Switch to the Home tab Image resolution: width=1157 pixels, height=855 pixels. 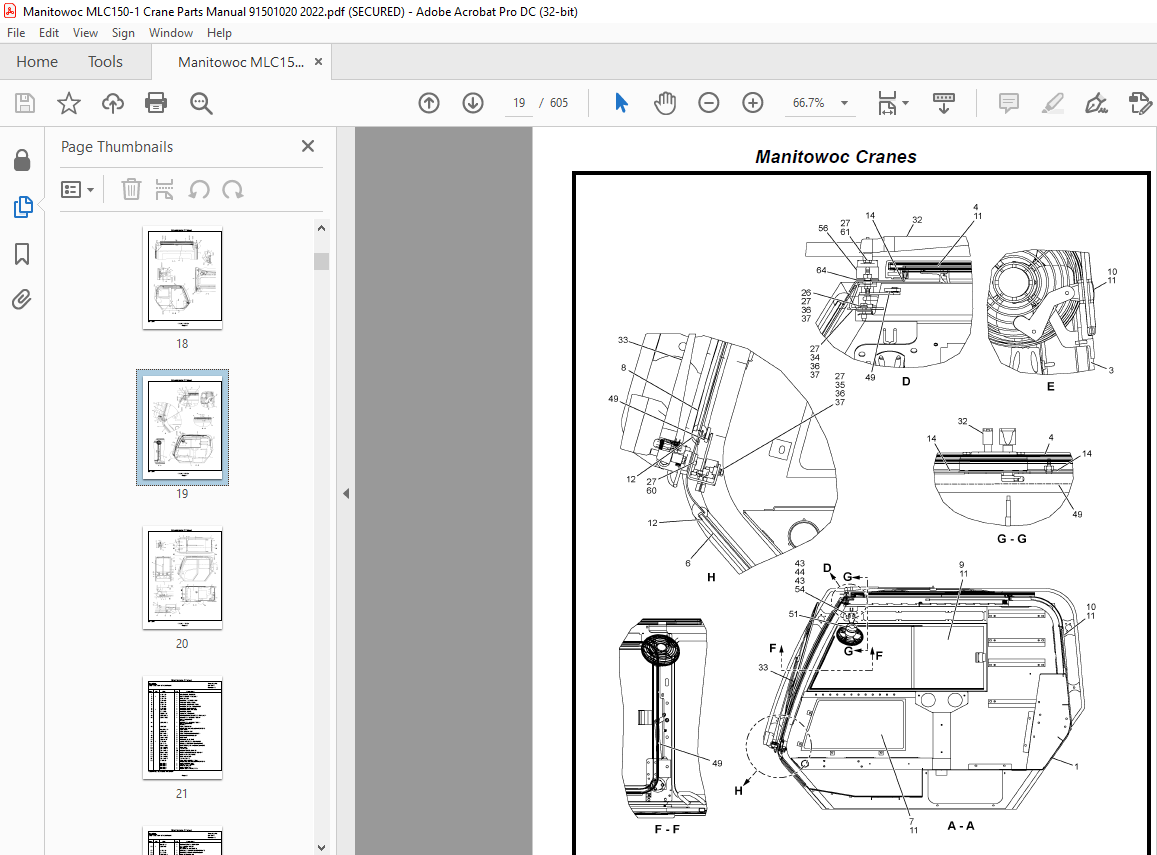[x=37, y=62]
